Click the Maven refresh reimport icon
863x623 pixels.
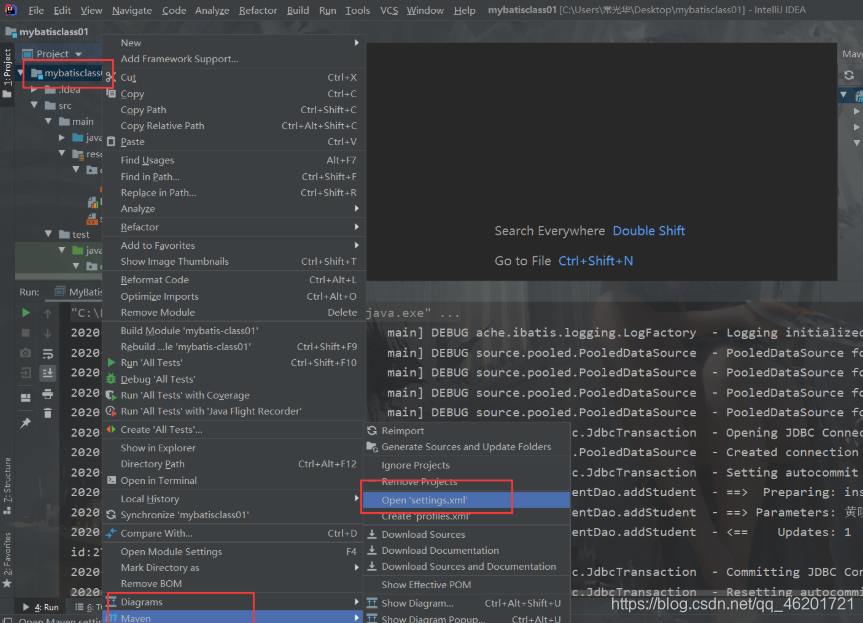point(849,75)
